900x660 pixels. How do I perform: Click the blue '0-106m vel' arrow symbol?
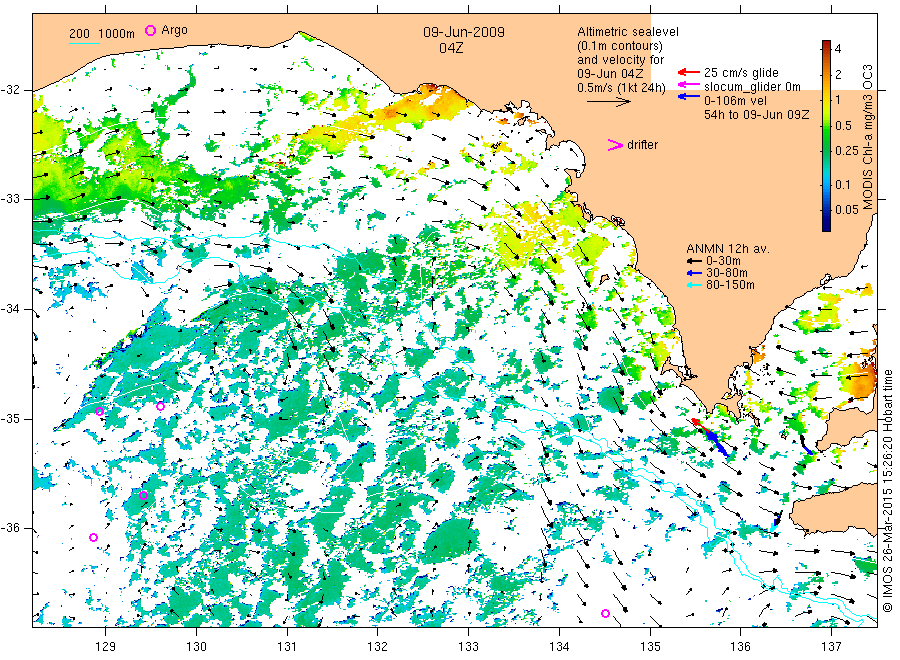(x=689, y=97)
